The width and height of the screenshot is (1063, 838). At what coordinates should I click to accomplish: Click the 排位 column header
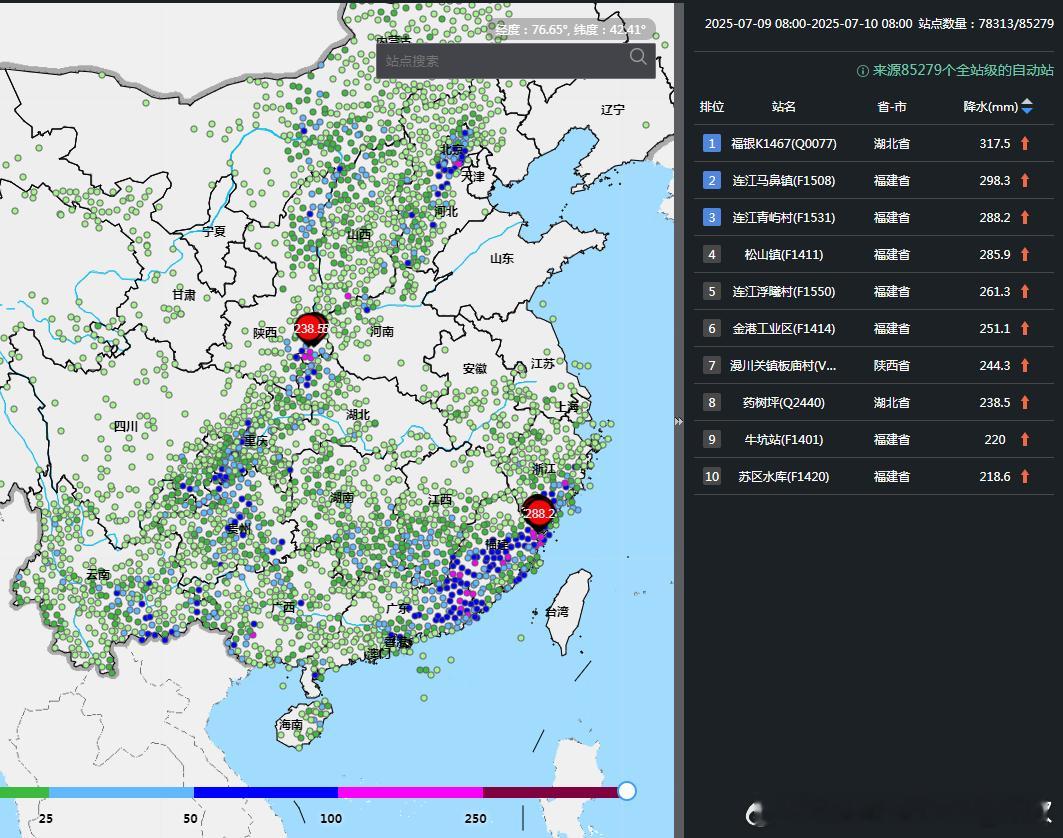click(x=712, y=106)
